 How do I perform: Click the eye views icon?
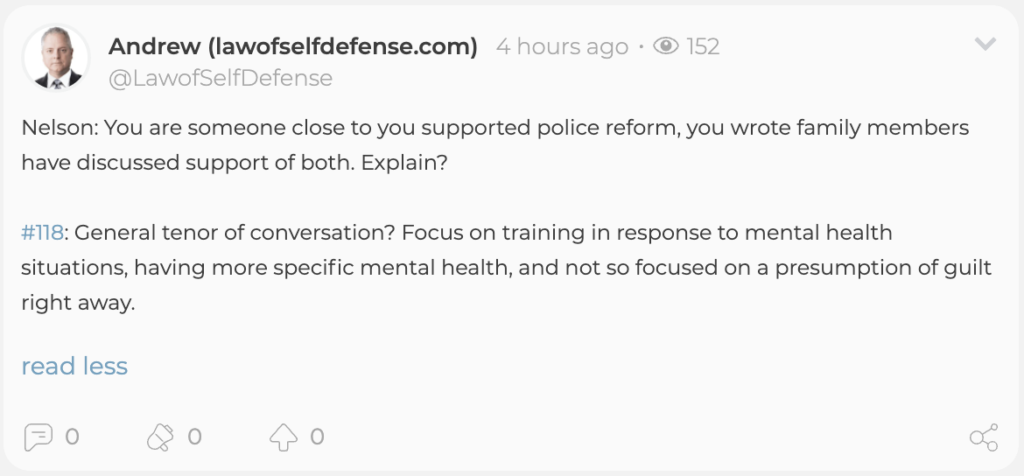pos(666,46)
